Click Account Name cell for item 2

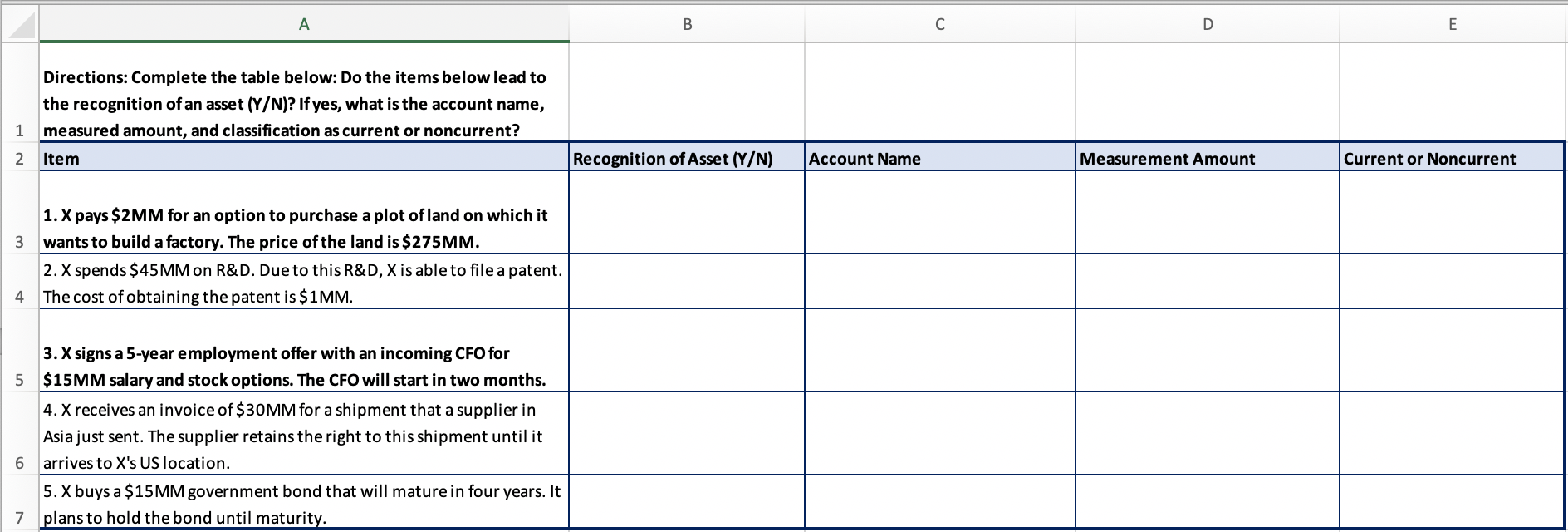(939, 281)
